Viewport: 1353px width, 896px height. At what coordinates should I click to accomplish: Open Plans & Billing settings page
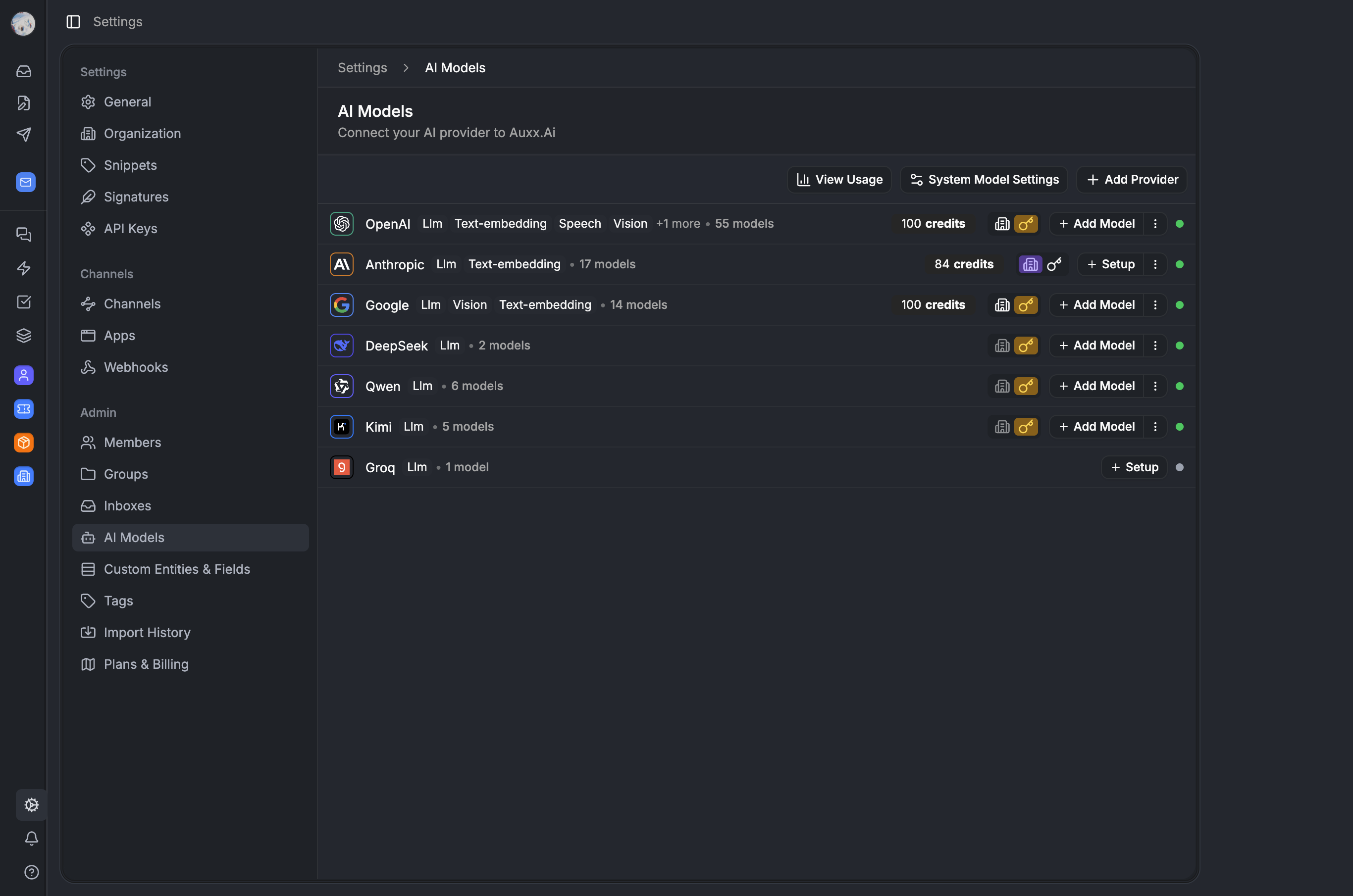(x=146, y=664)
